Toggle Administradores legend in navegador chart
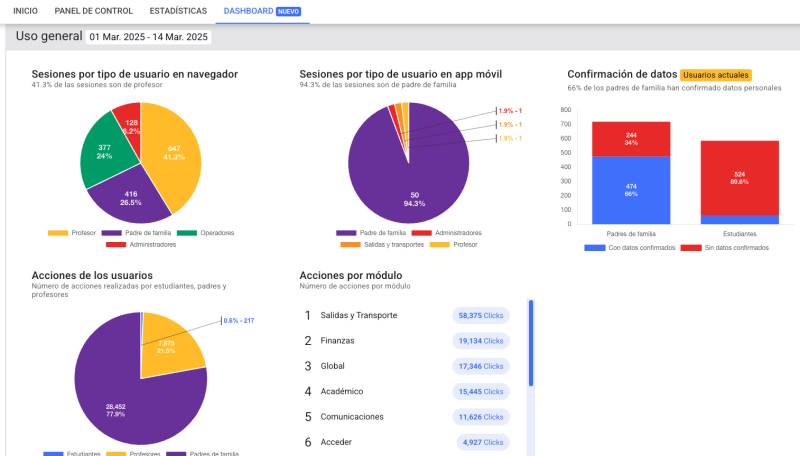 (x=141, y=245)
